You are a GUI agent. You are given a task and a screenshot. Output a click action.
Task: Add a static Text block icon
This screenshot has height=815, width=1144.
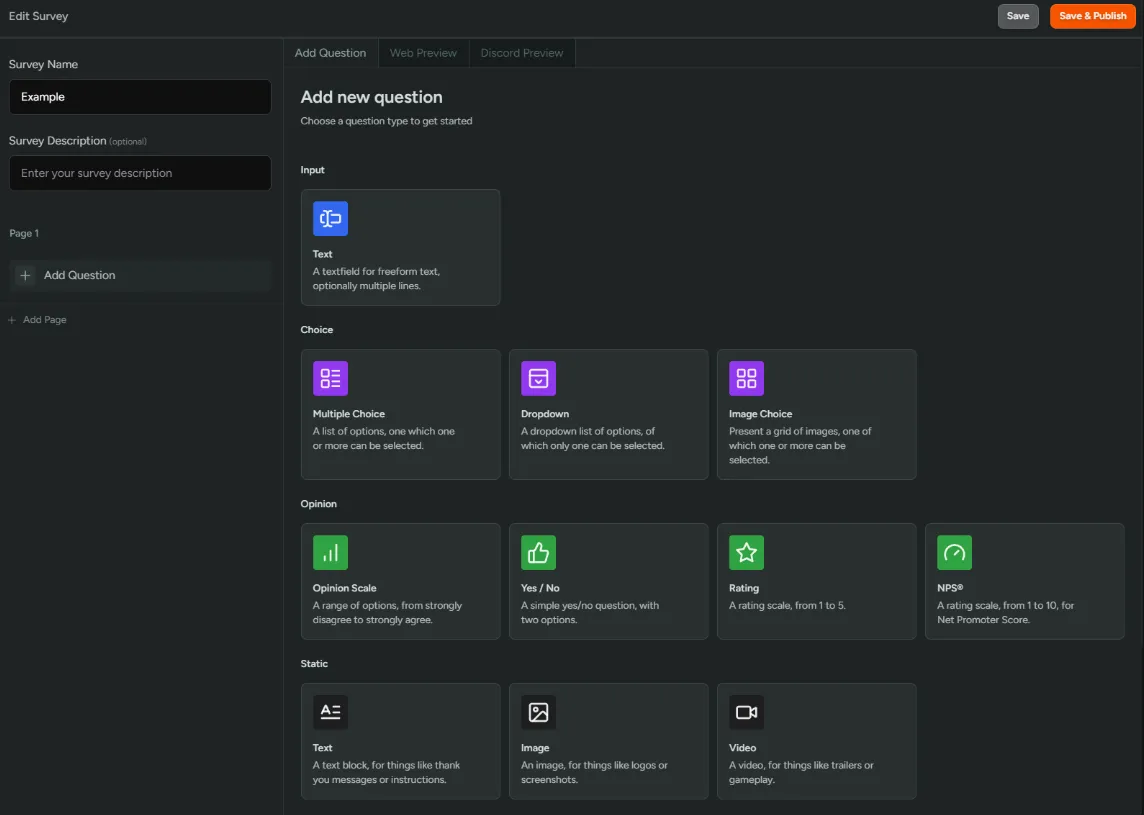click(x=330, y=712)
